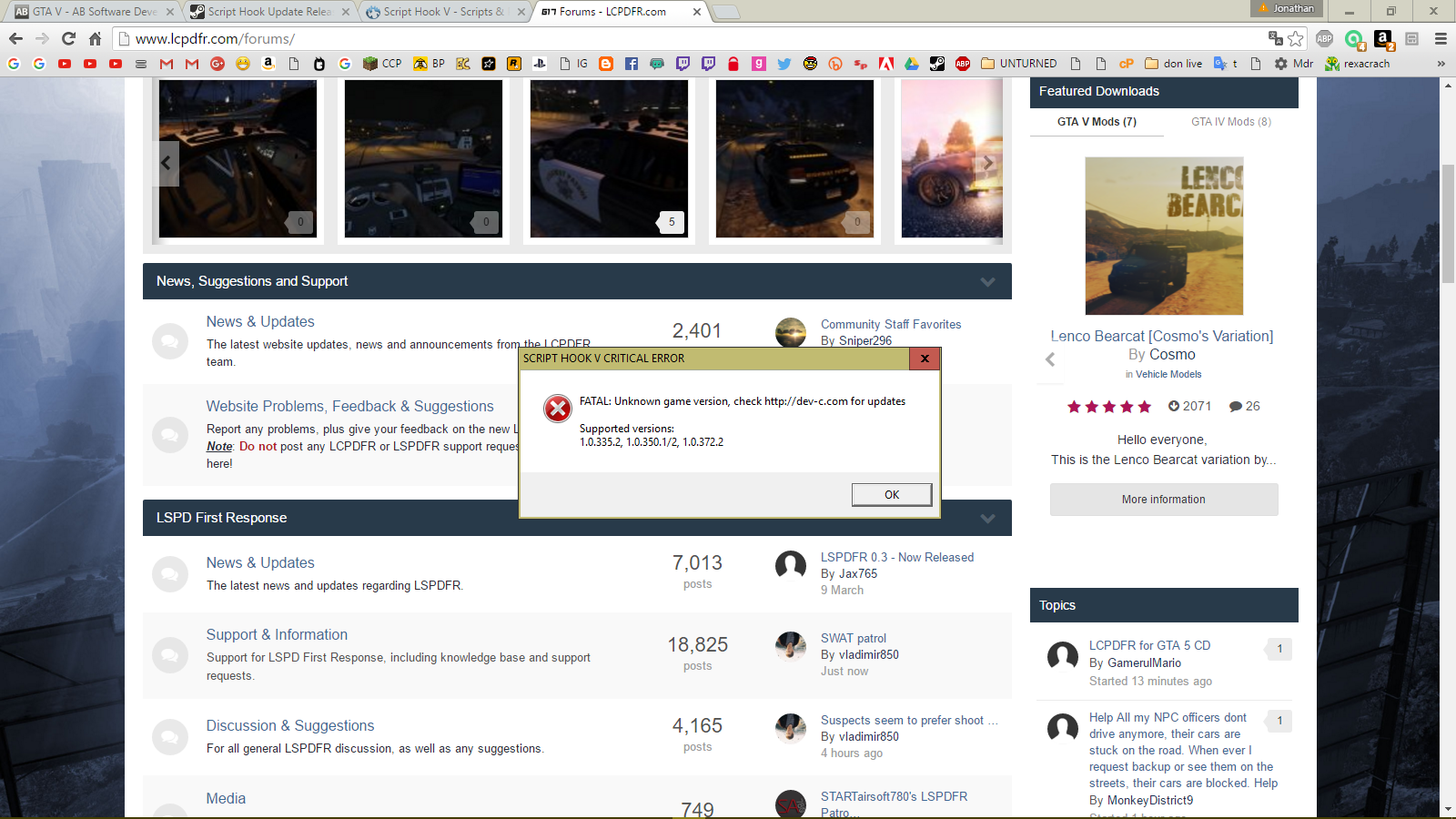Show hidden bookmarks via overflow chevron
This screenshot has height=819, width=1456.
(1441, 64)
